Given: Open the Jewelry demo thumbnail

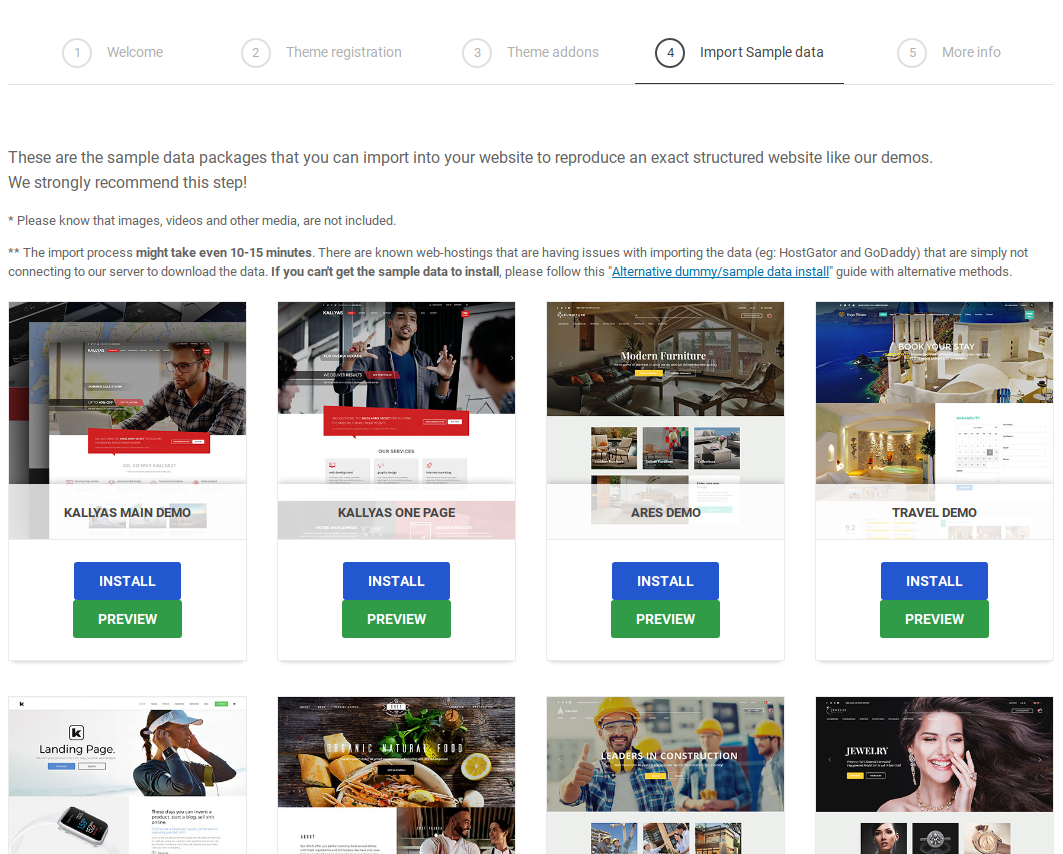Looking at the screenshot, I should pos(934,775).
